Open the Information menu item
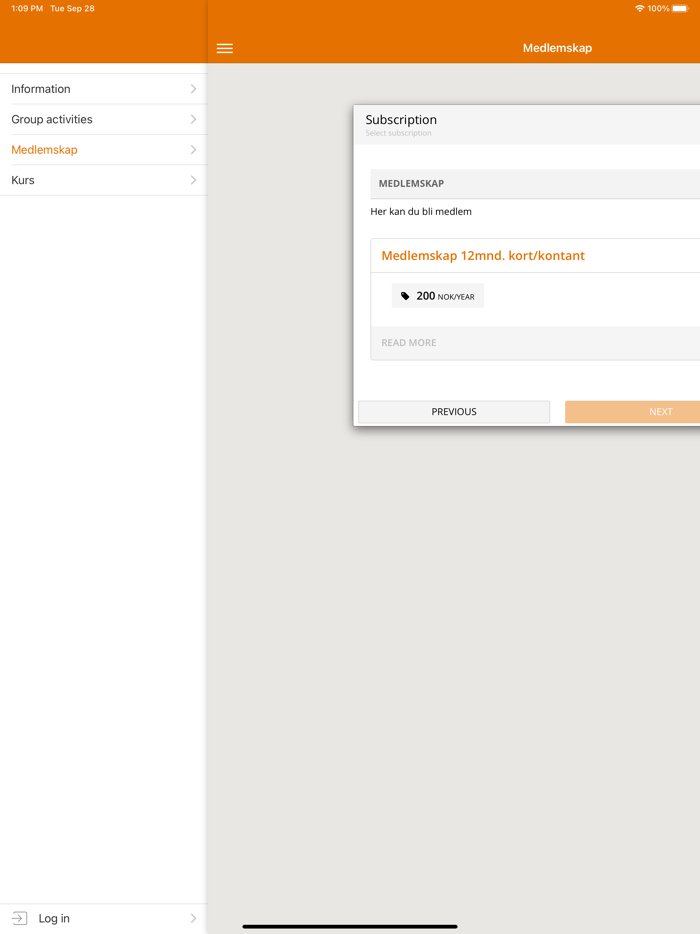The width and height of the screenshot is (700, 934). click(104, 89)
